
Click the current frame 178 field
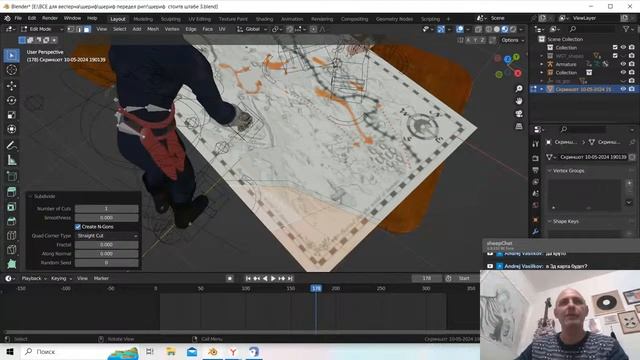coord(427,278)
